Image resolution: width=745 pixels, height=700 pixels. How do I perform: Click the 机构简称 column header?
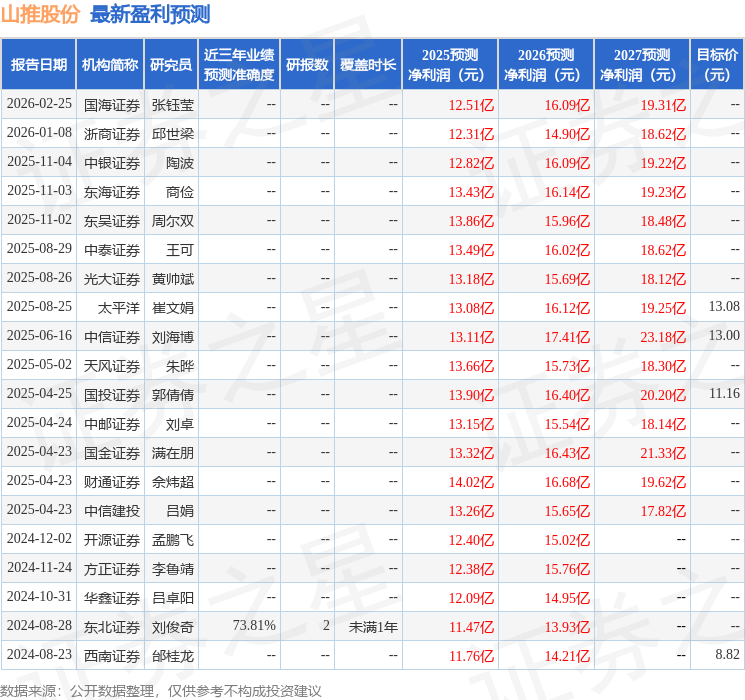(110, 65)
